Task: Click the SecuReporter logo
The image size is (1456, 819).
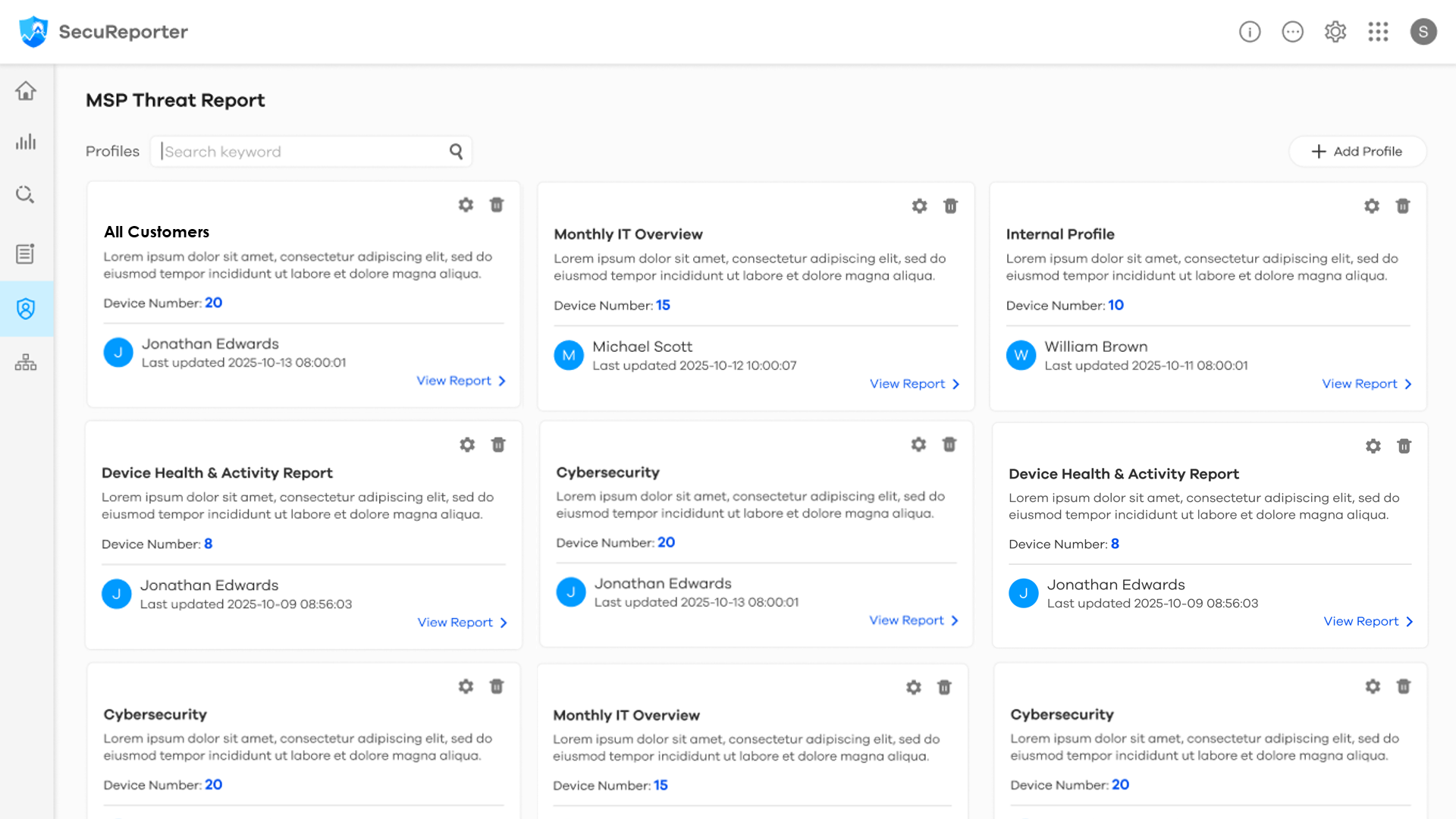Action: (x=33, y=32)
